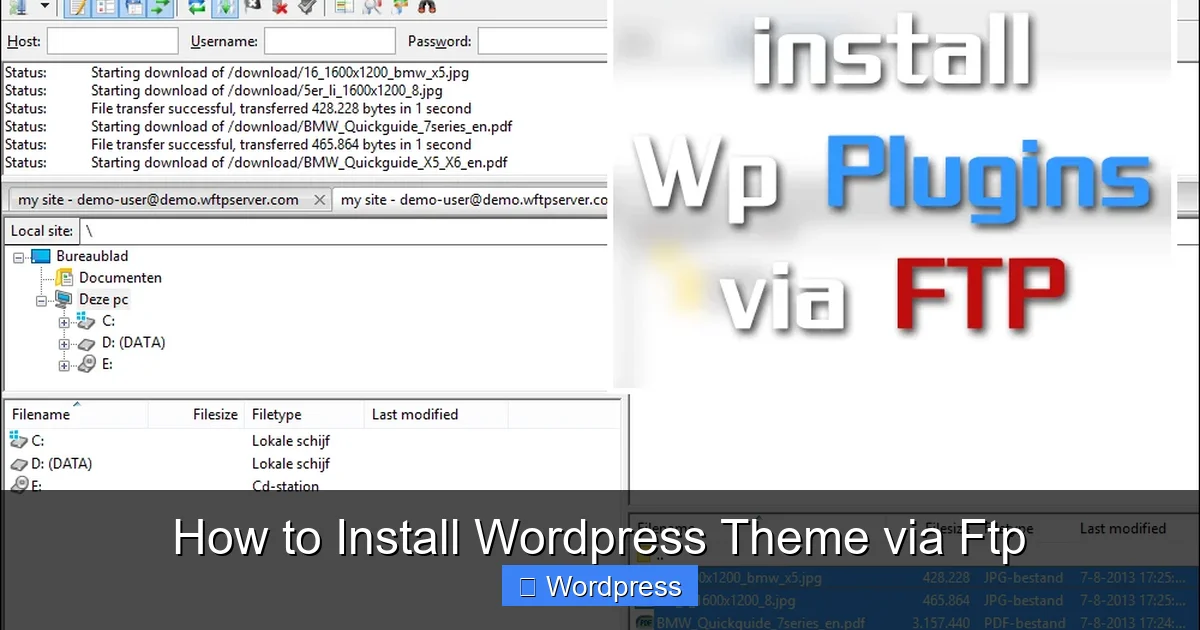The height and width of the screenshot is (630, 1200).
Task: Click Lokale schijf type for D: (DATA) row
Action: 291,464
